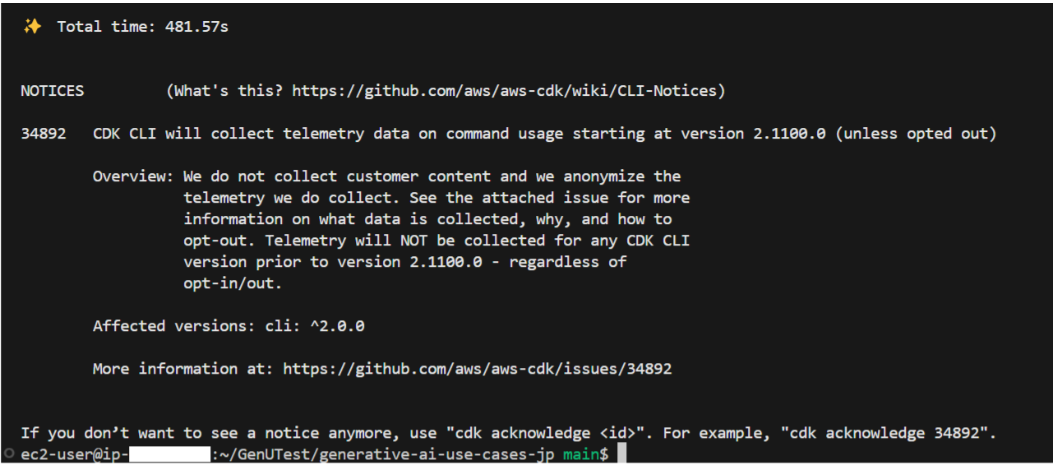Open the aws-cdk issues/34892 URL

click(477, 369)
